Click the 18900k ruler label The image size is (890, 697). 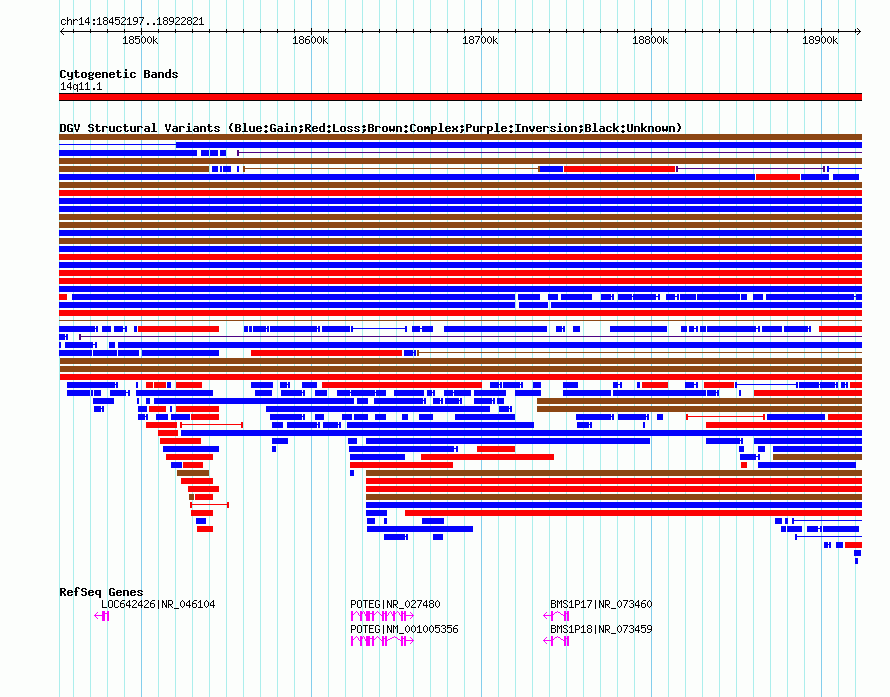820,40
